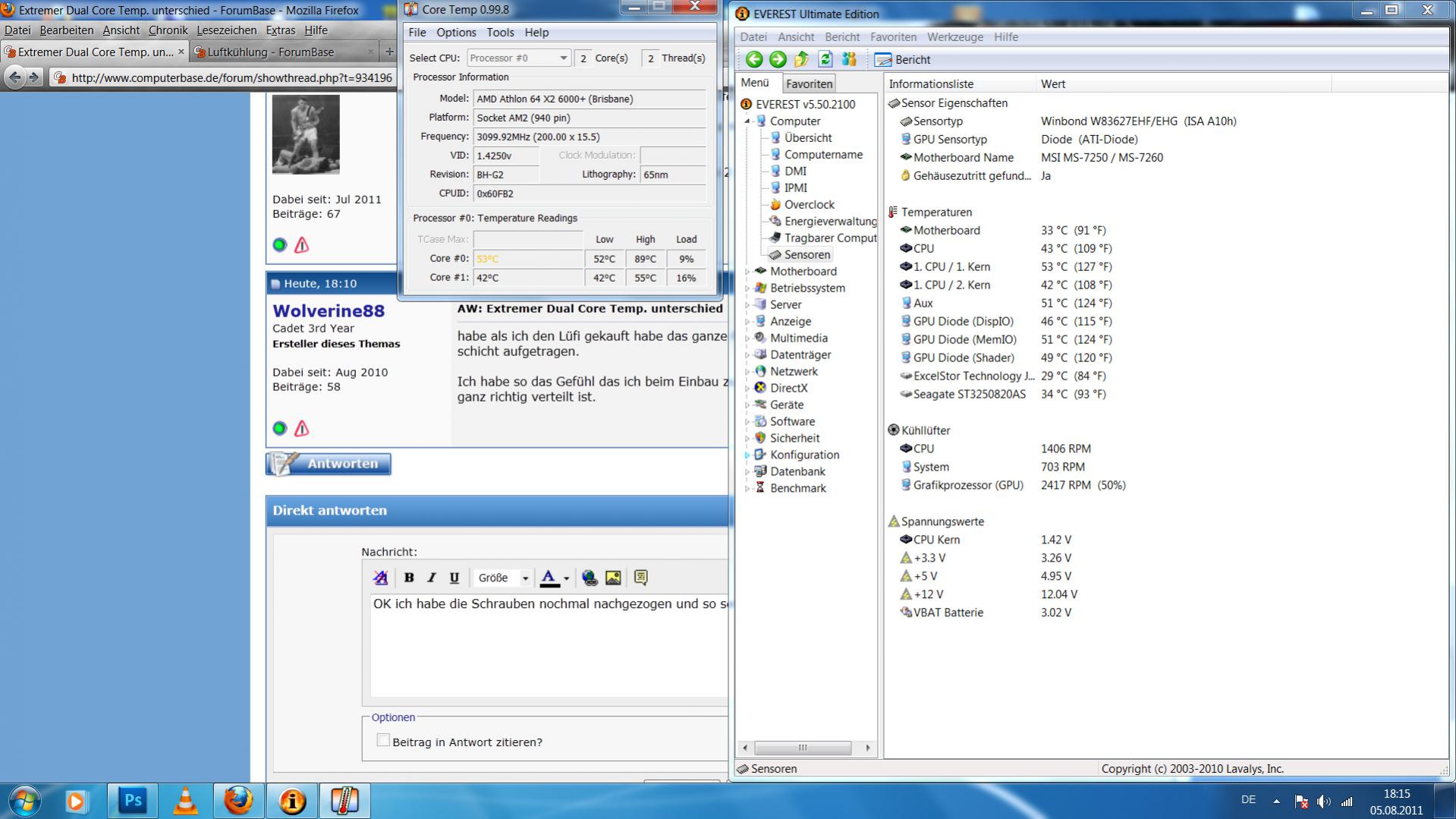Image resolution: width=1456 pixels, height=819 pixels.
Task: Expand the Konfiguration tree node
Action: (x=747, y=455)
